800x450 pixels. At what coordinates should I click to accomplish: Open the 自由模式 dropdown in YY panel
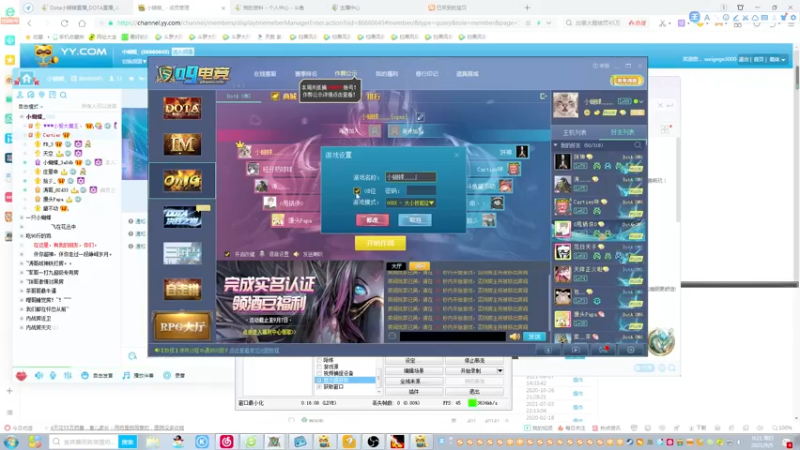(x=31, y=107)
